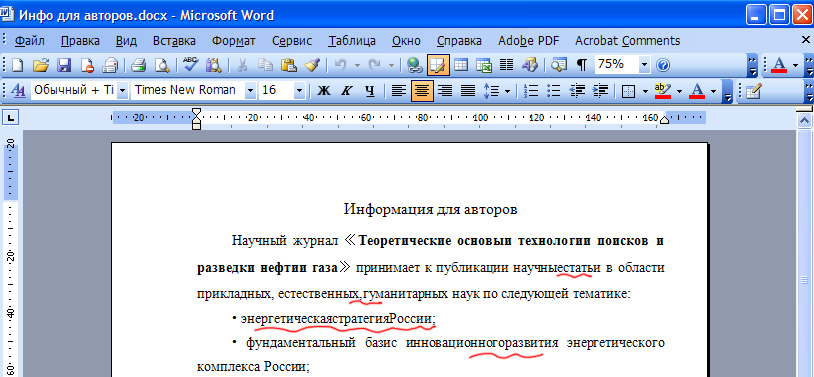Toggle center alignment

pos(422,91)
